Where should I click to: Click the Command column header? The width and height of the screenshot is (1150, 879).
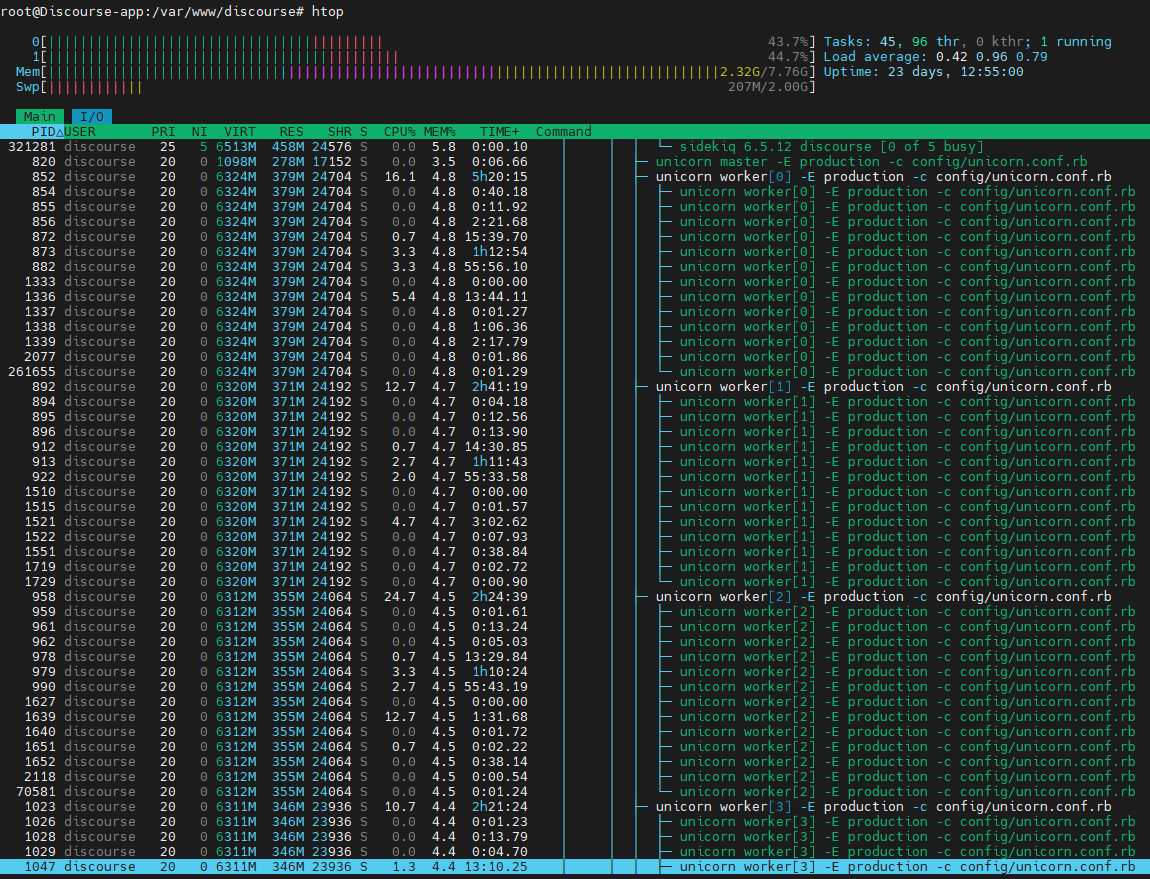[x=563, y=132]
